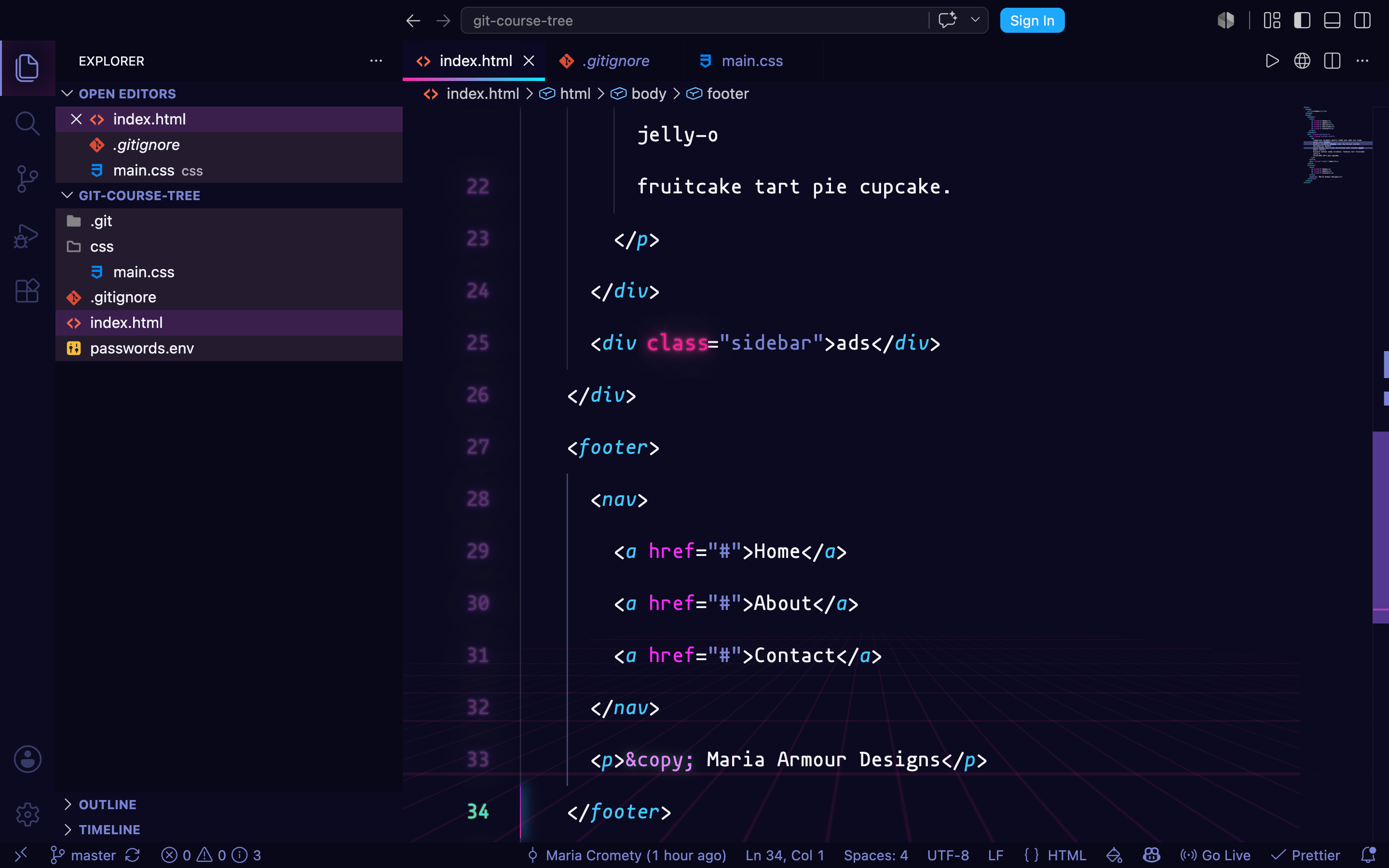Change end of line sequence LF
Image resolution: width=1389 pixels, height=868 pixels.
996,855
